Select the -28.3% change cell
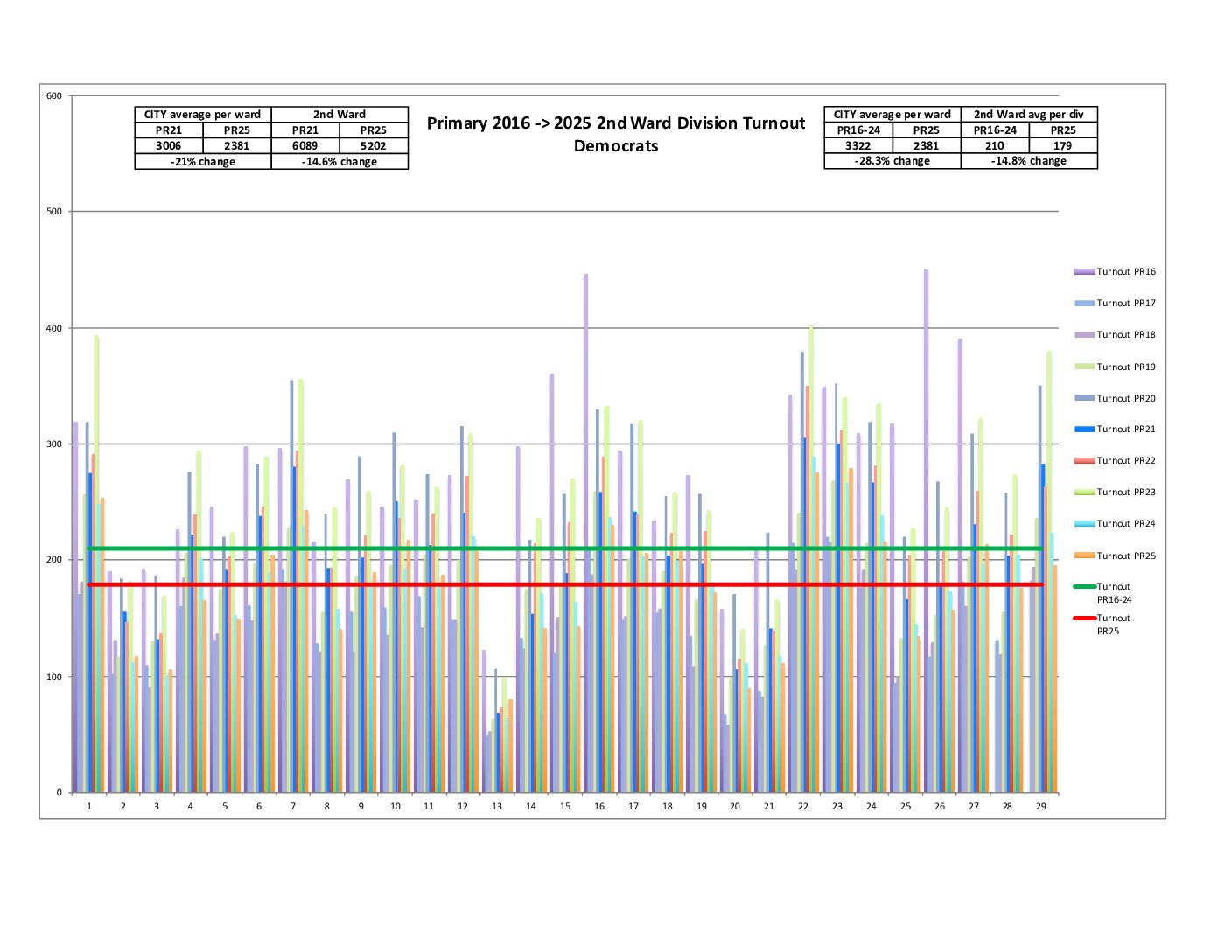The image size is (1232, 952). (x=892, y=161)
